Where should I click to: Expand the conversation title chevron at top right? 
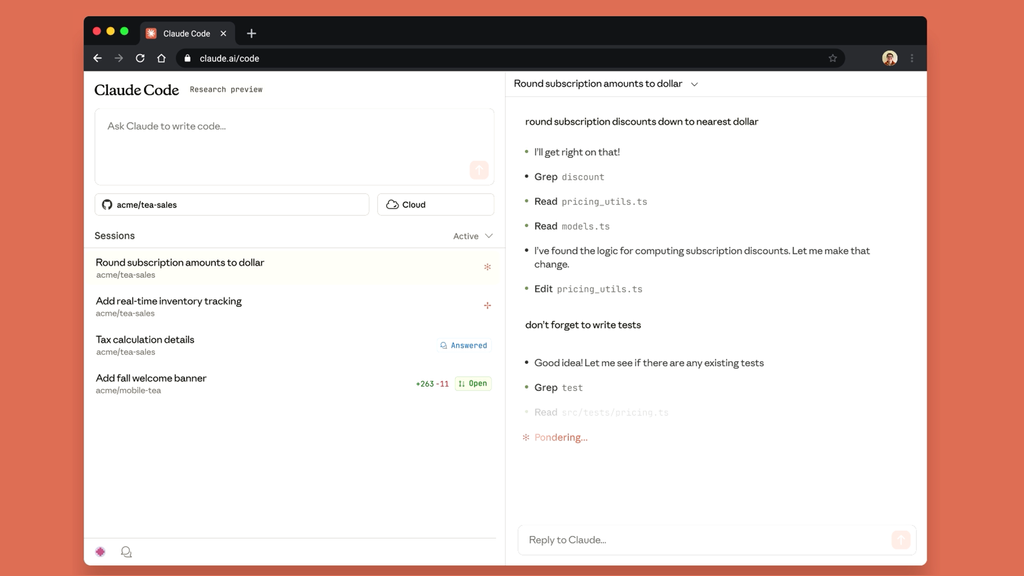(x=694, y=84)
